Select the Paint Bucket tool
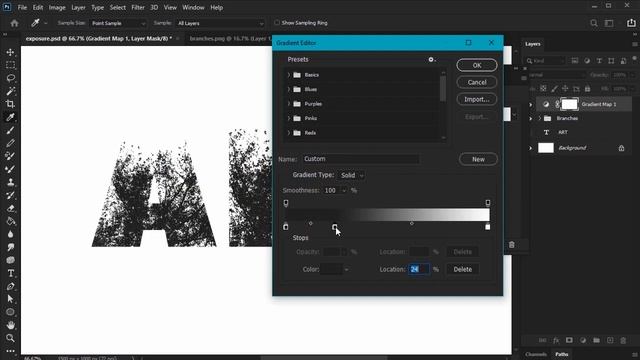This screenshot has width=640, height=360. pyautogui.click(x=10, y=221)
